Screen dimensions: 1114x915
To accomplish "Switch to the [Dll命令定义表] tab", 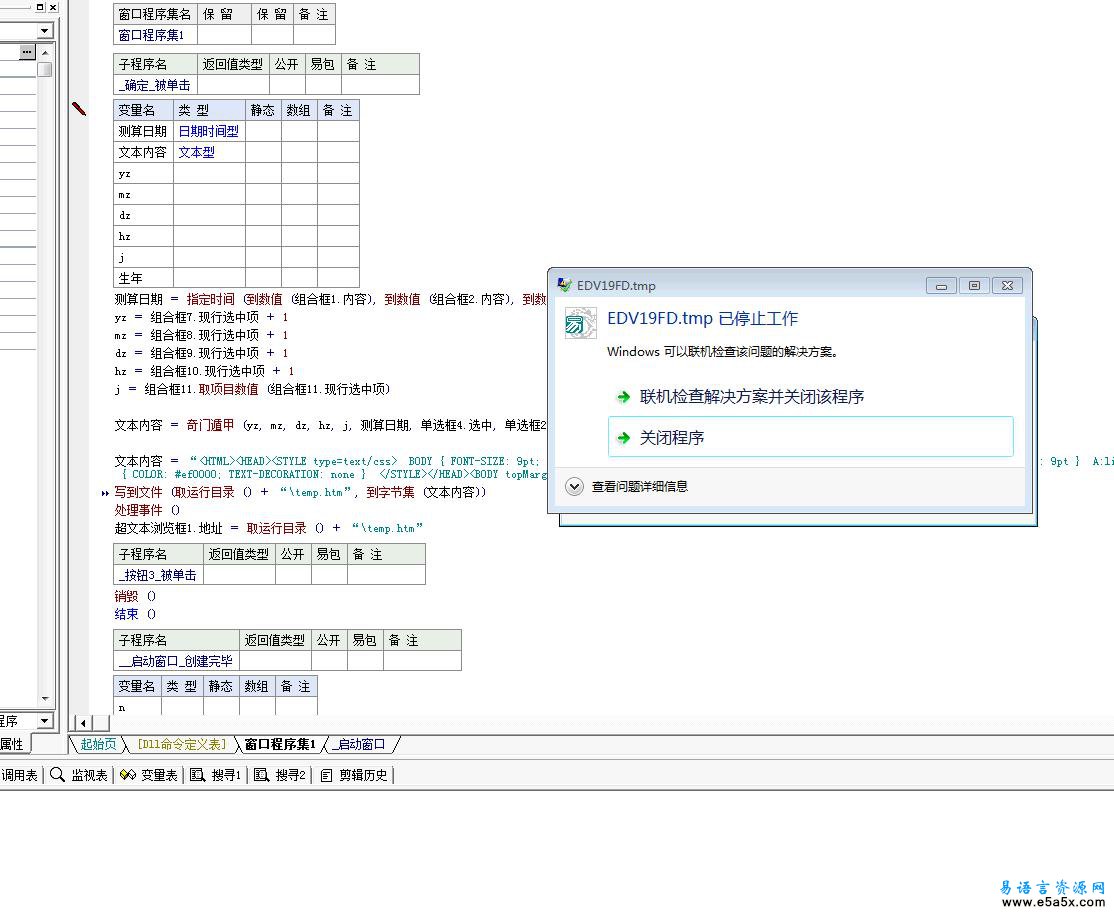I will point(182,744).
